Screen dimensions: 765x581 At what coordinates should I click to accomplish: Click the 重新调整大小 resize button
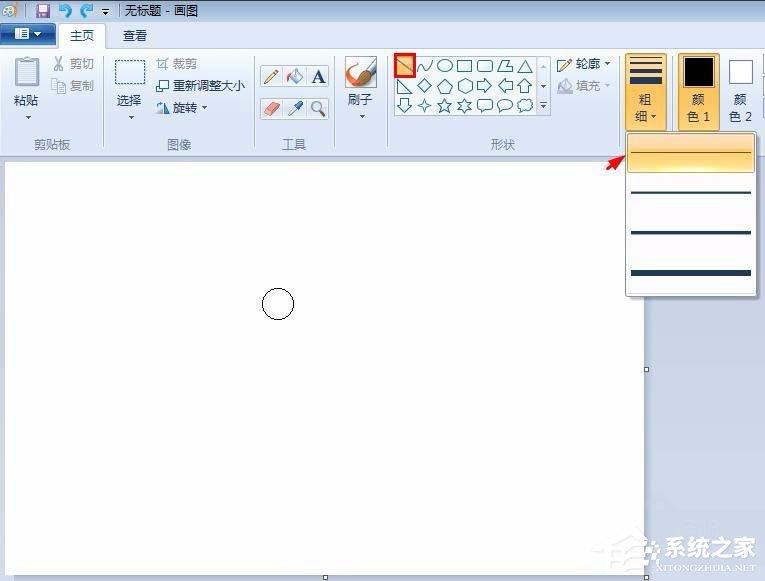tap(201, 86)
